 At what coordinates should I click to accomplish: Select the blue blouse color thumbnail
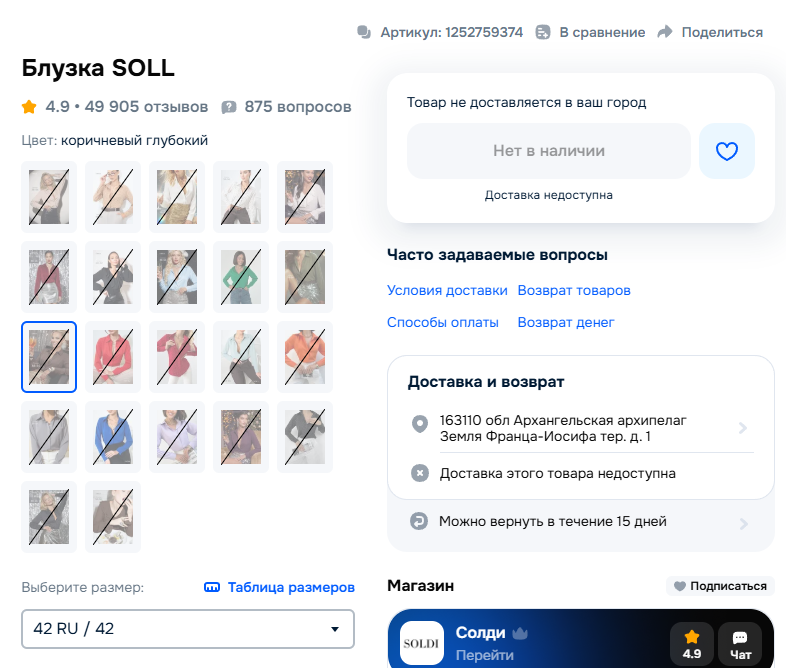tap(113, 437)
